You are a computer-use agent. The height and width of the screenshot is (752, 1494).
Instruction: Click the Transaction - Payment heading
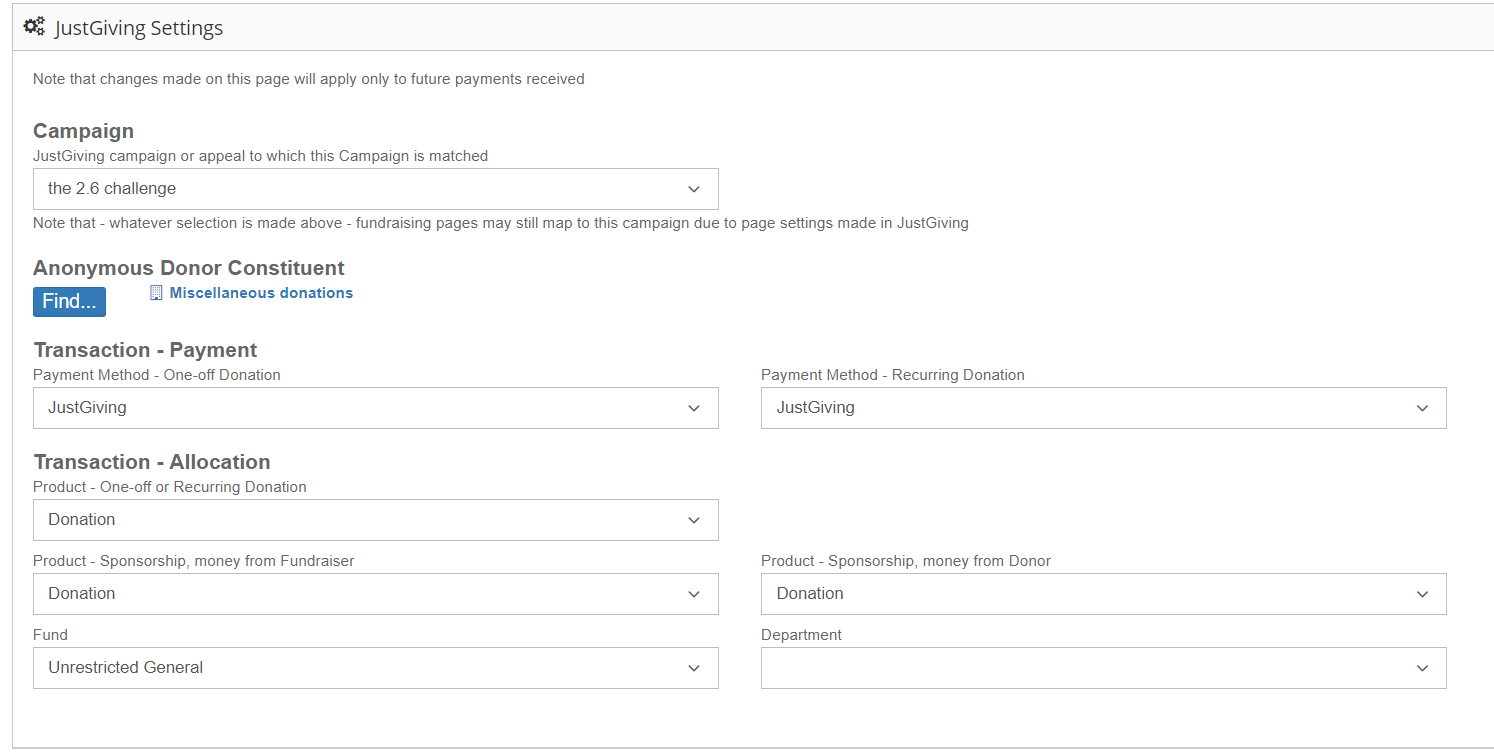click(x=146, y=350)
